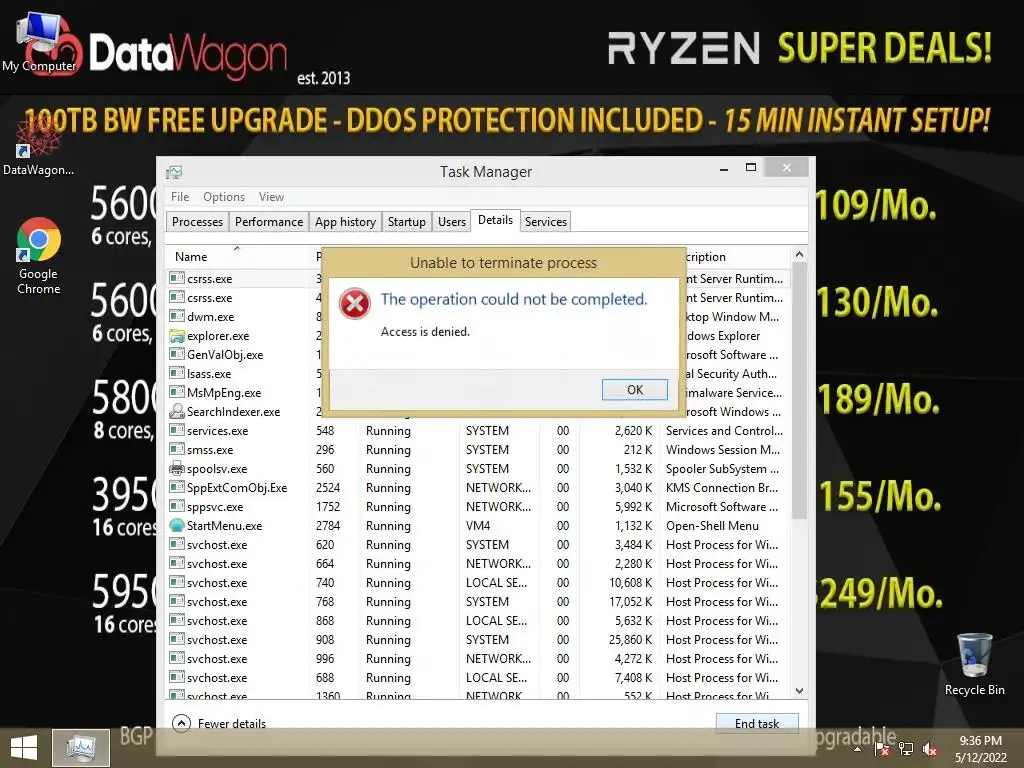Click the lsass.exe process icon
This screenshot has width=1024, height=768.
click(x=176, y=373)
